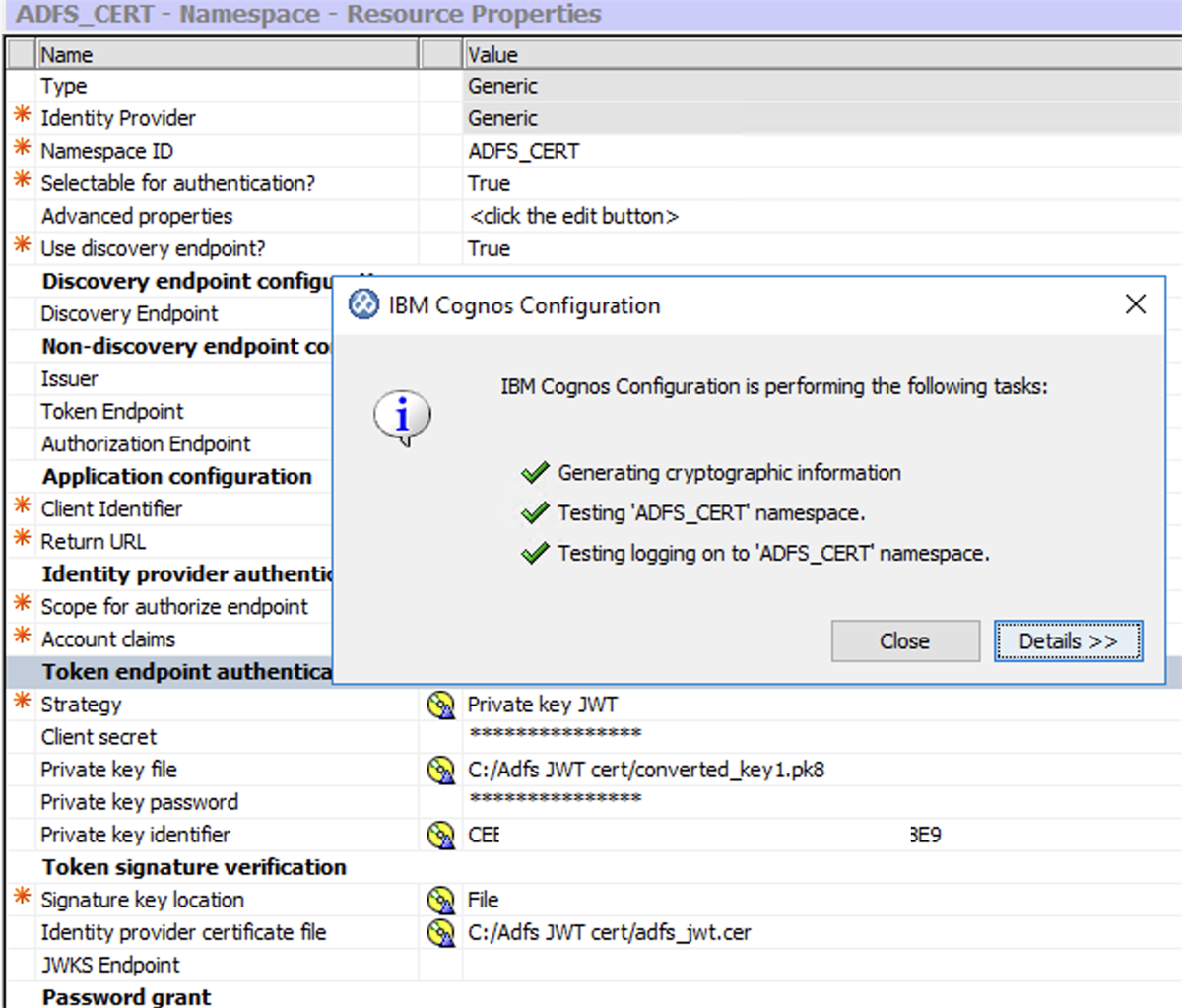1182x1008 pixels.
Task: Click the Private key identifier value starting CEE
Action: click(x=704, y=835)
